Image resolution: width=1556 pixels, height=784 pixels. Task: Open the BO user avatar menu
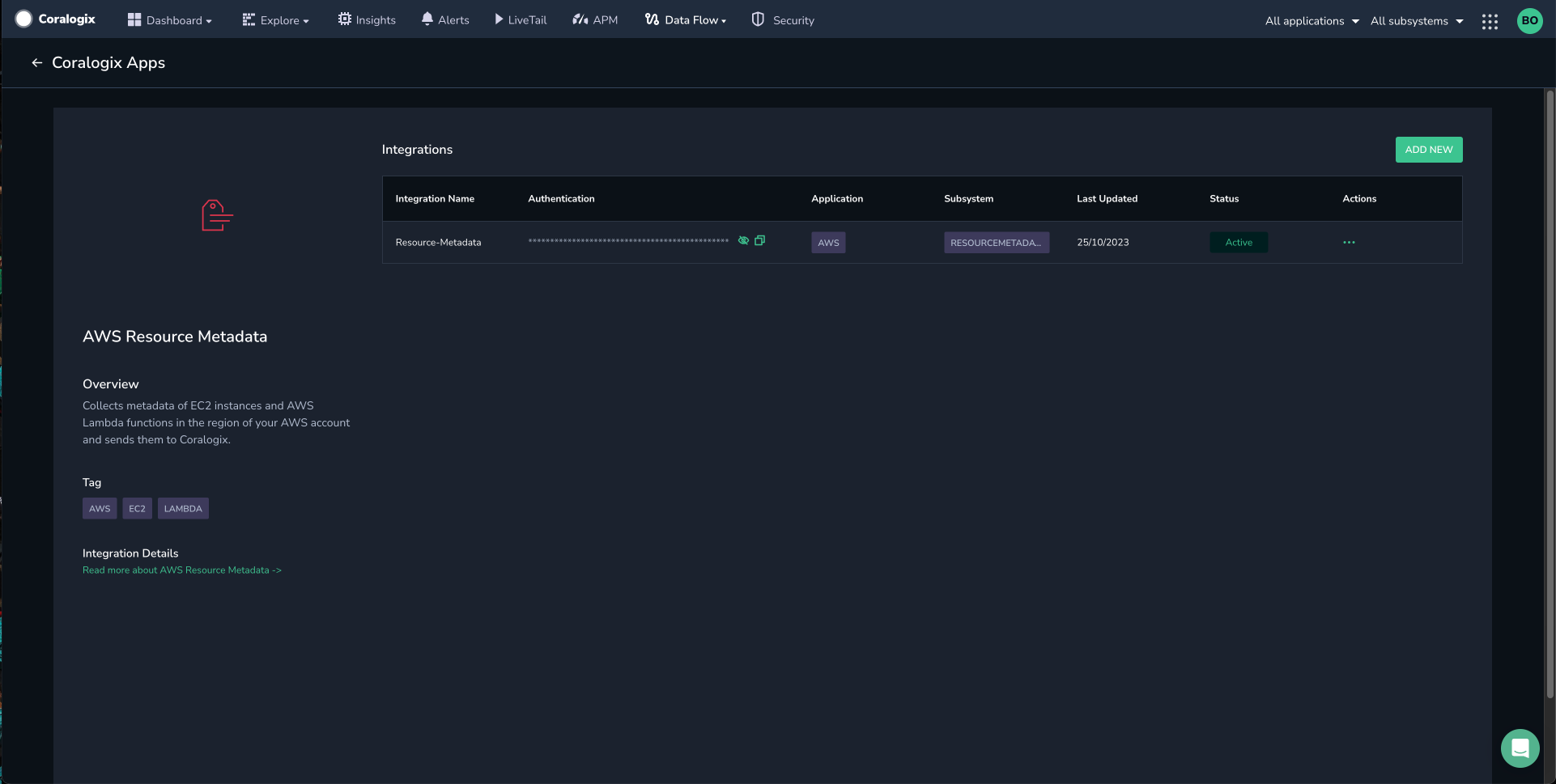click(x=1529, y=21)
